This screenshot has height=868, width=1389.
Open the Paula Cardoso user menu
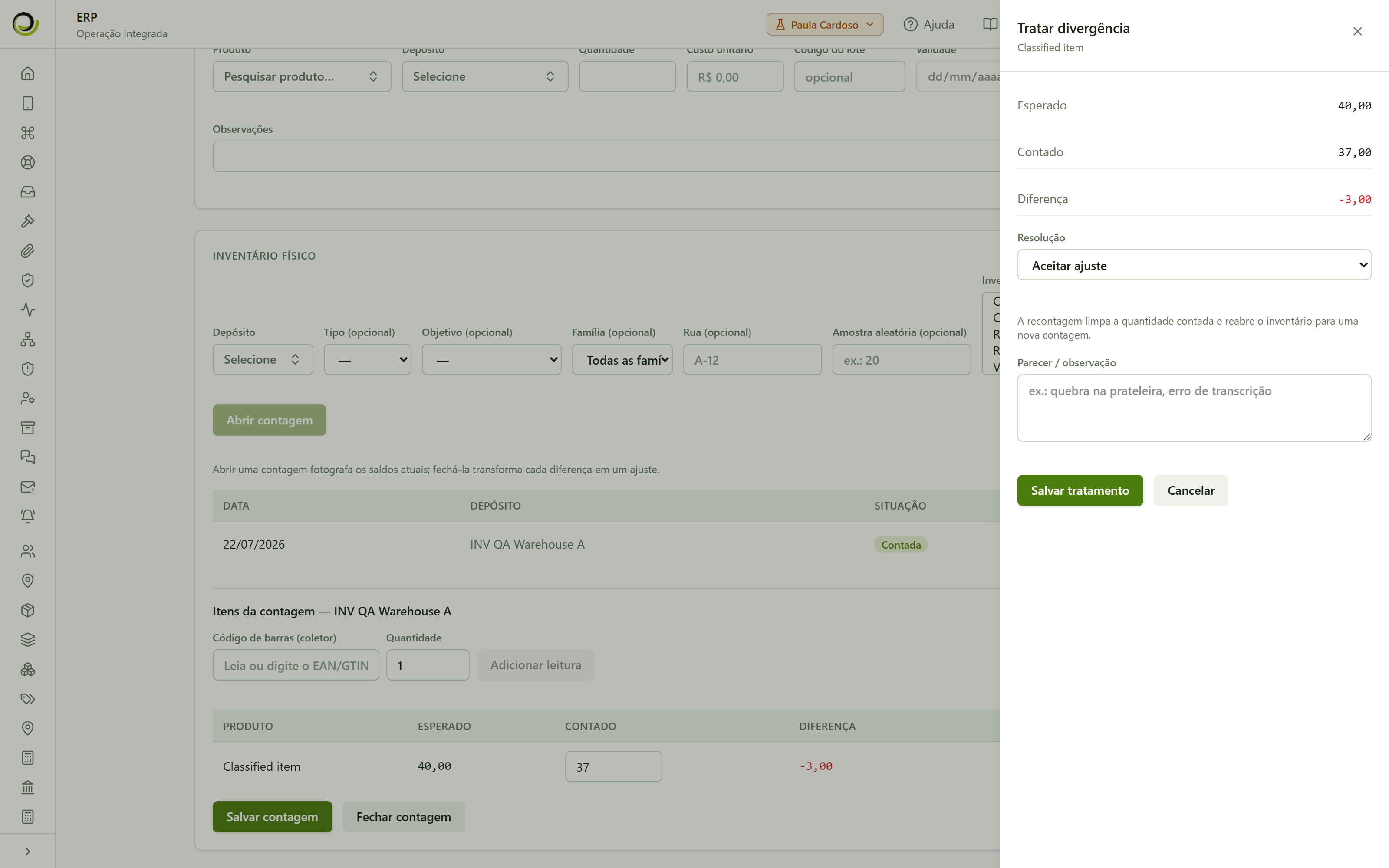pos(825,25)
